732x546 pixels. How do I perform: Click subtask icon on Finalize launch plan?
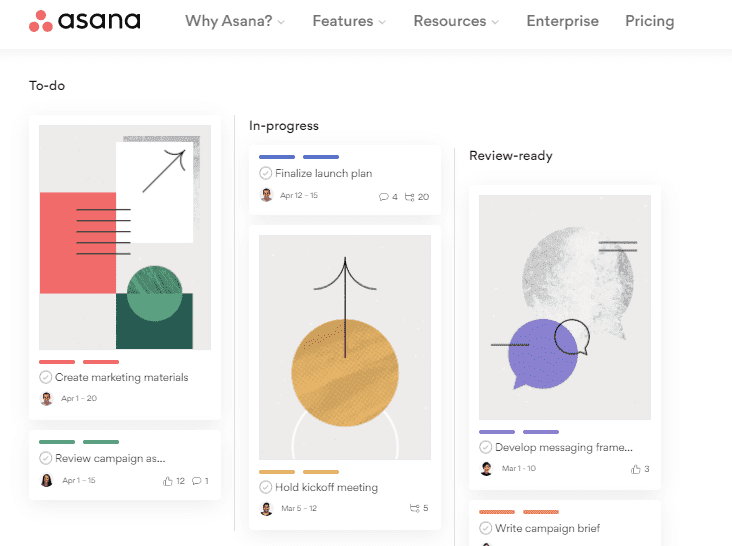click(409, 197)
